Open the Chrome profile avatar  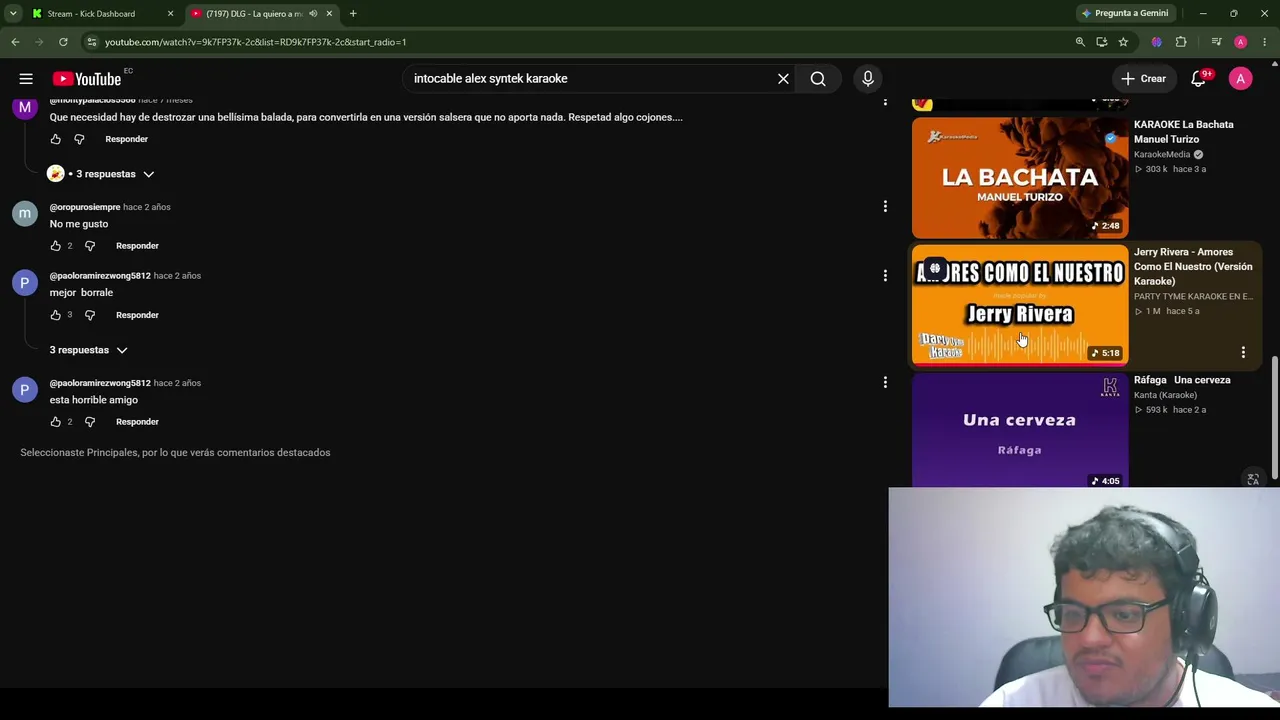tap(1241, 42)
